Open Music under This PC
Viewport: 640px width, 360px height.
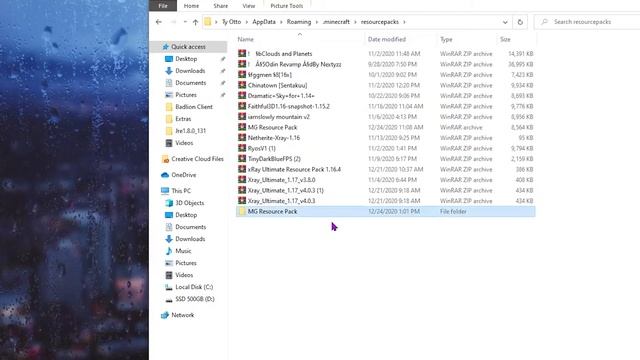[x=183, y=251]
